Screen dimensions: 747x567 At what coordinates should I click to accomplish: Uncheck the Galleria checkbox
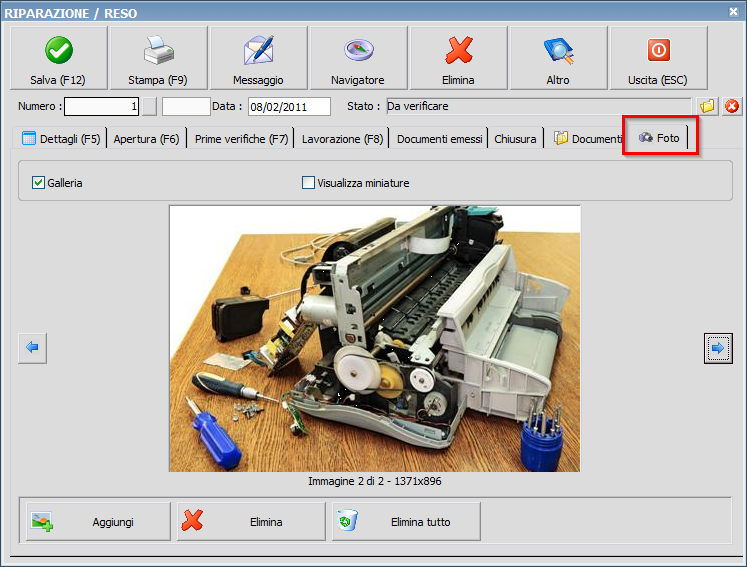[38, 182]
